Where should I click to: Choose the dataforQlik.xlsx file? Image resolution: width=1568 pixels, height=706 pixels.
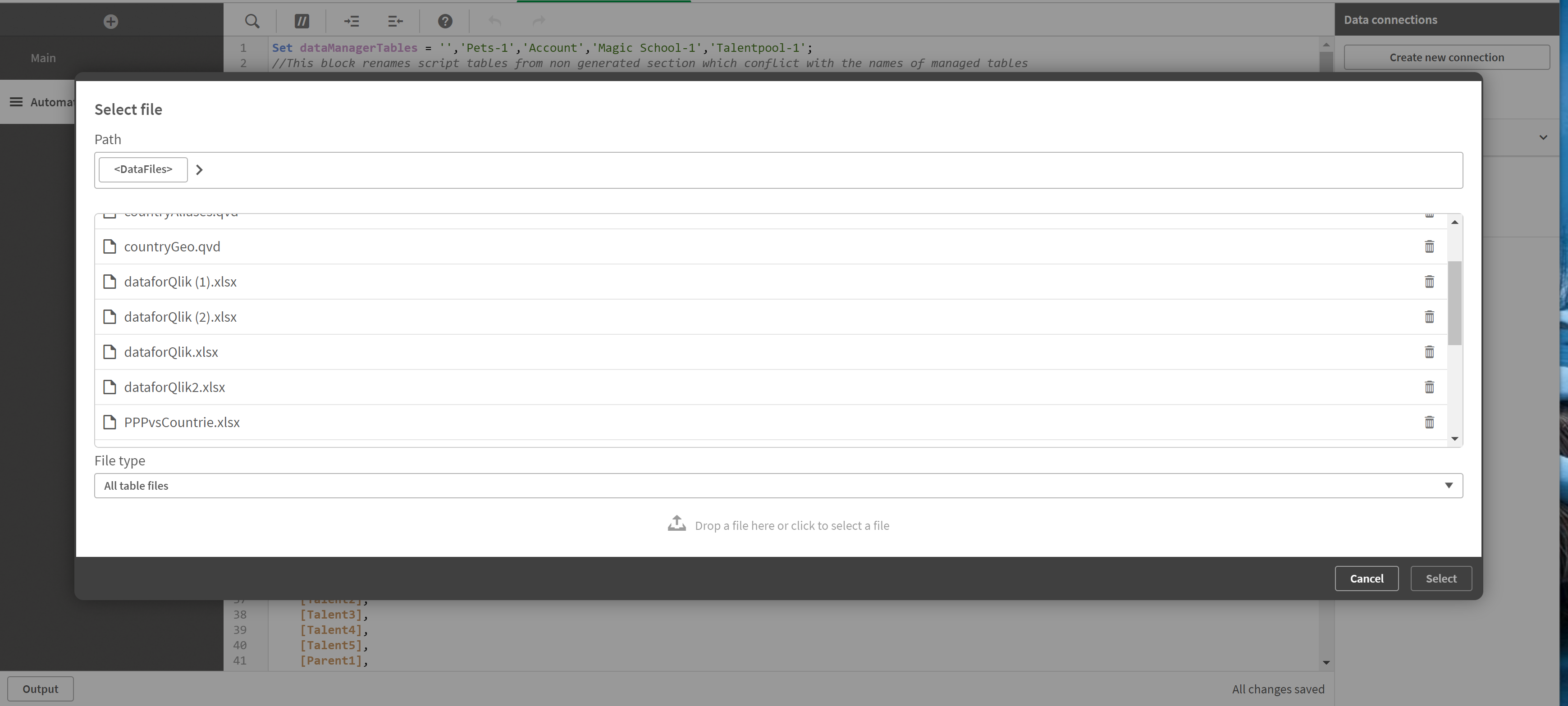(x=171, y=352)
